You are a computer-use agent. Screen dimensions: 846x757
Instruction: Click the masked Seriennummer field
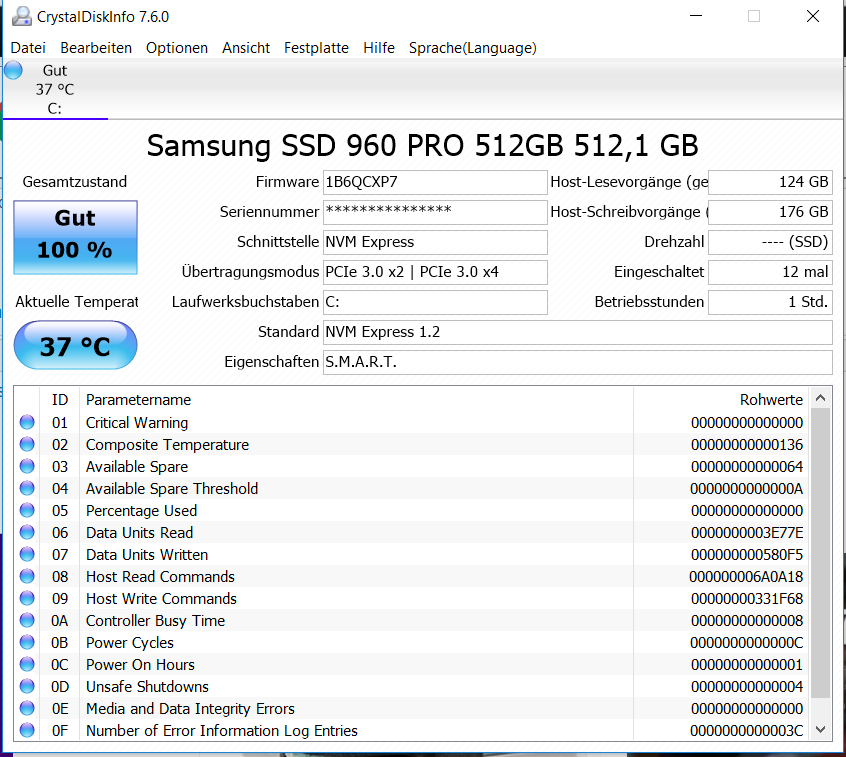pos(435,212)
